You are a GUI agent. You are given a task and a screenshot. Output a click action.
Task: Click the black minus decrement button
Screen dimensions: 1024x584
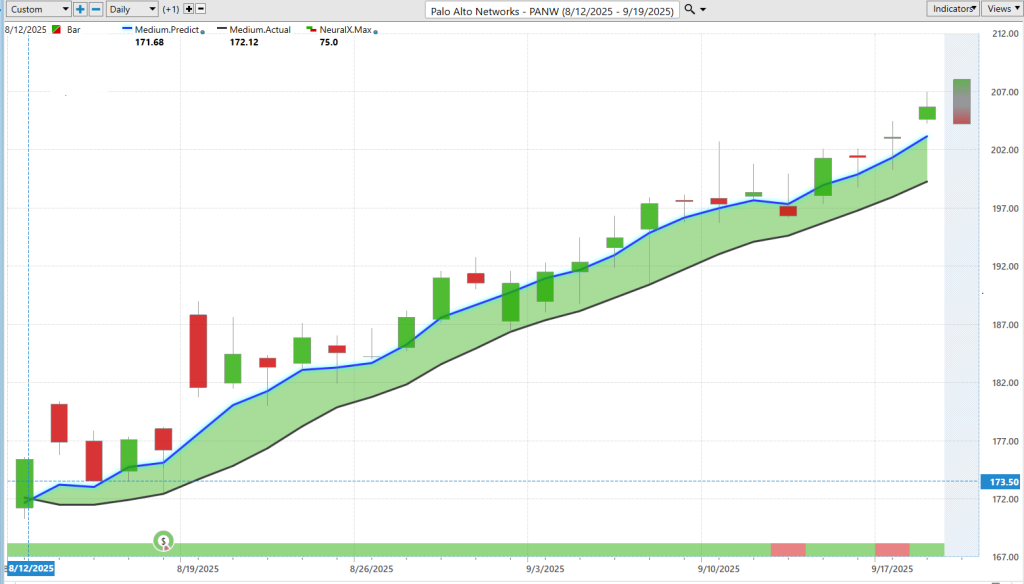click(x=201, y=9)
